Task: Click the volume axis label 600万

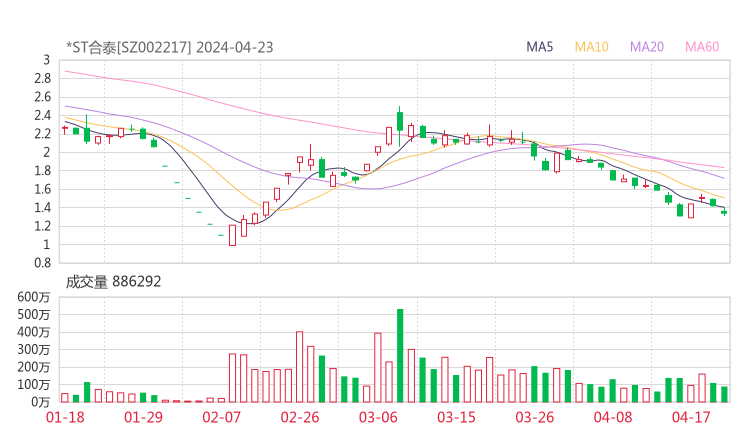Action: click(x=34, y=297)
